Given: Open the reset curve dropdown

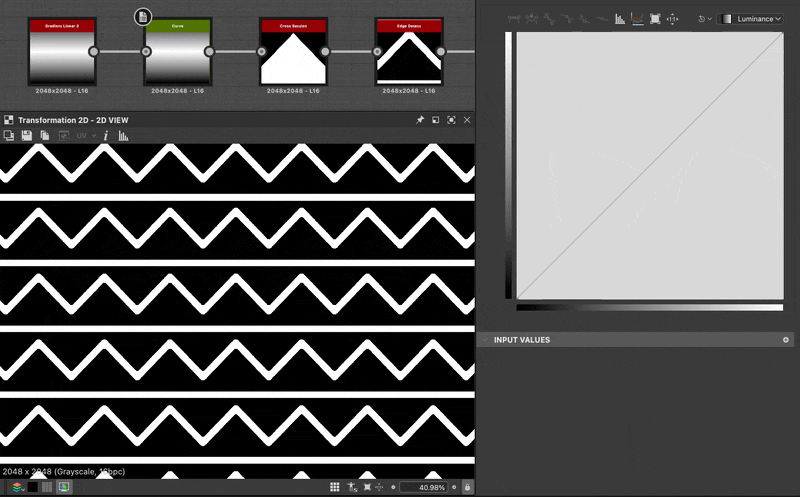Looking at the screenshot, I should [705, 19].
